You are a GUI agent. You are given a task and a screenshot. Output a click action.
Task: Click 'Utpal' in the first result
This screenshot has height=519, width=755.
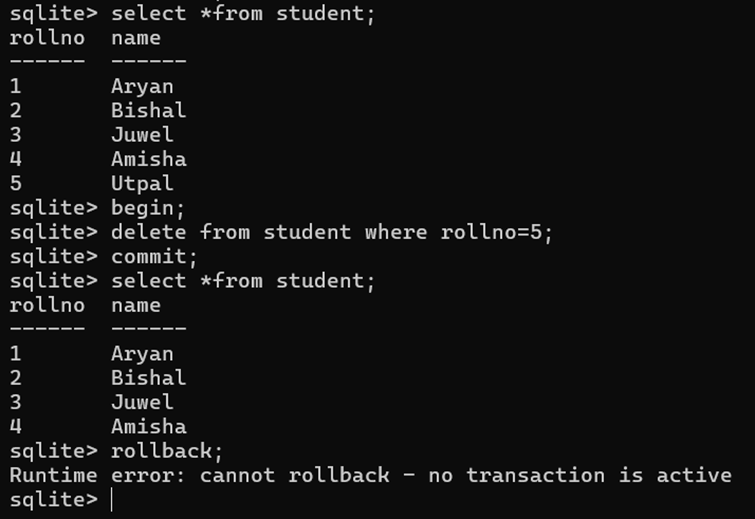coord(142,184)
